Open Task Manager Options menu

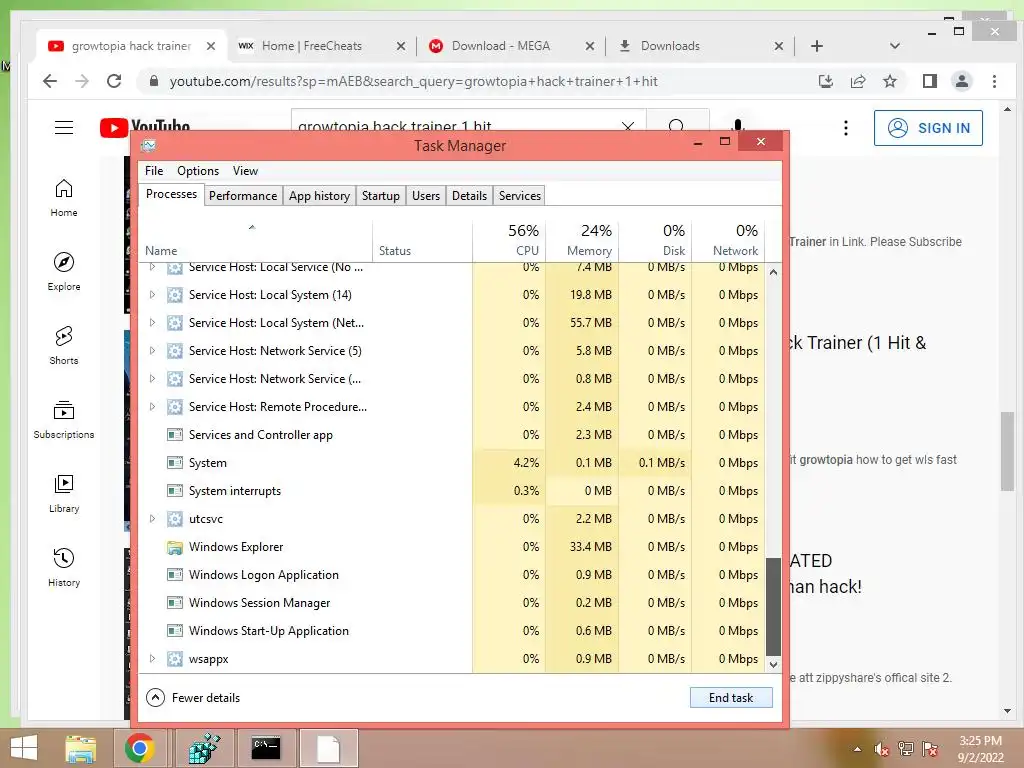point(198,170)
